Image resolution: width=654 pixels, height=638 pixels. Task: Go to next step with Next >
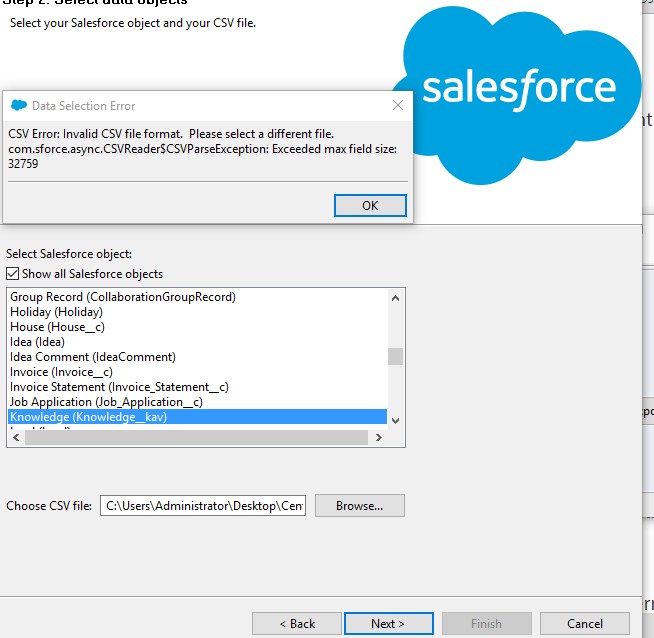pyautogui.click(x=388, y=623)
